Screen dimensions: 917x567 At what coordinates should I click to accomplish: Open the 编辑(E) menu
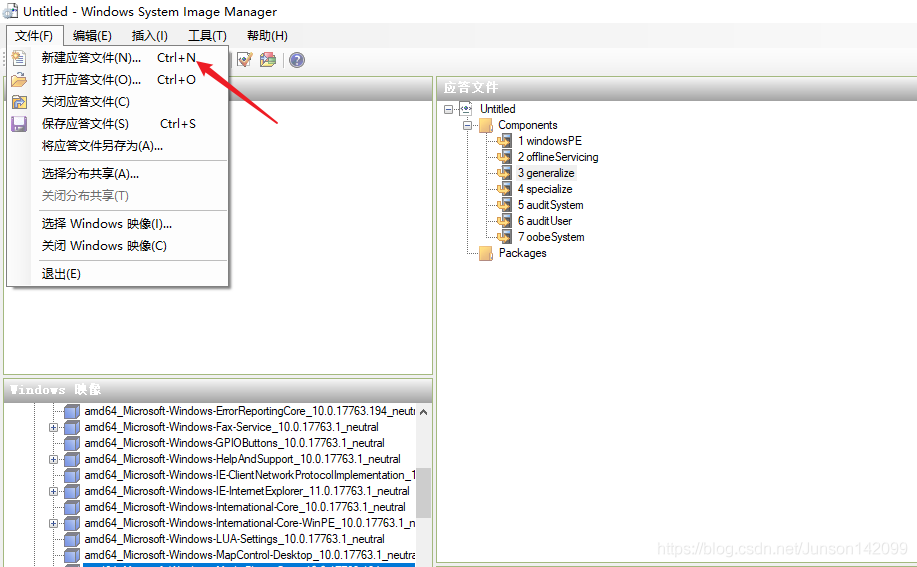[x=92, y=36]
